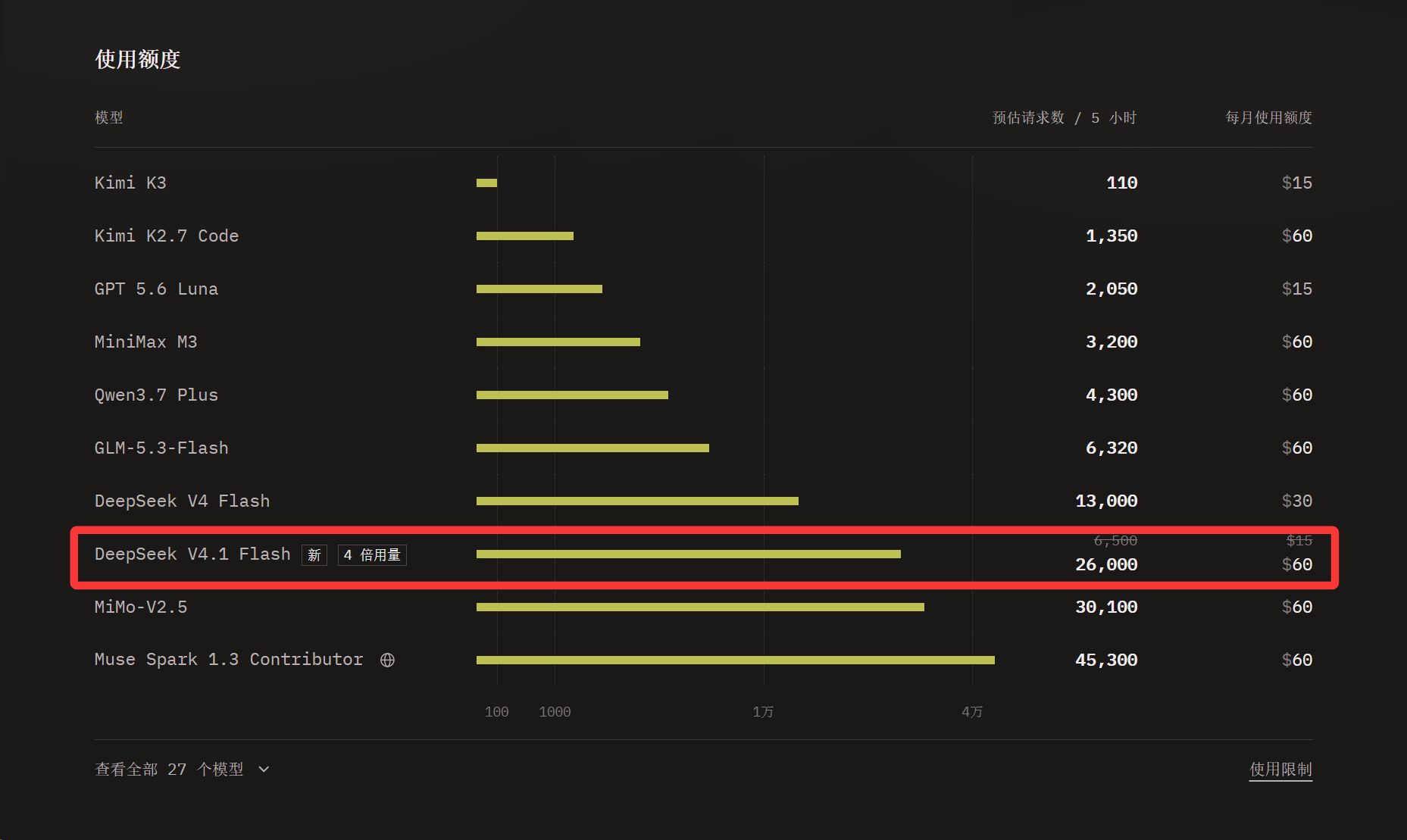
Task: Click the 26,000 request count value
Action: [1106, 565]
